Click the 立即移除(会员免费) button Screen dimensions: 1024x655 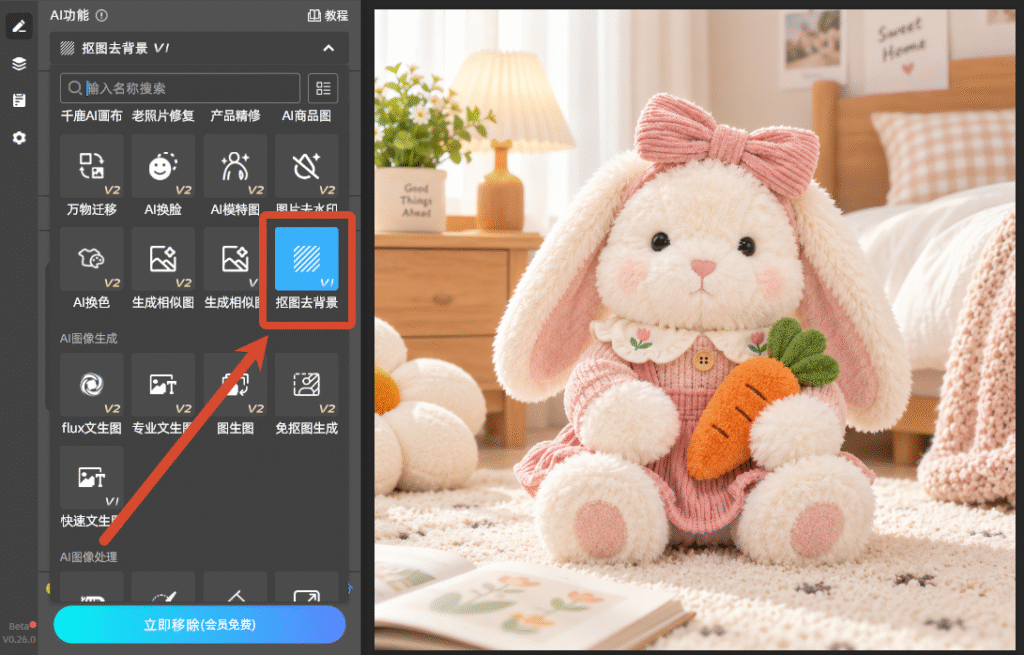point(199,624)
